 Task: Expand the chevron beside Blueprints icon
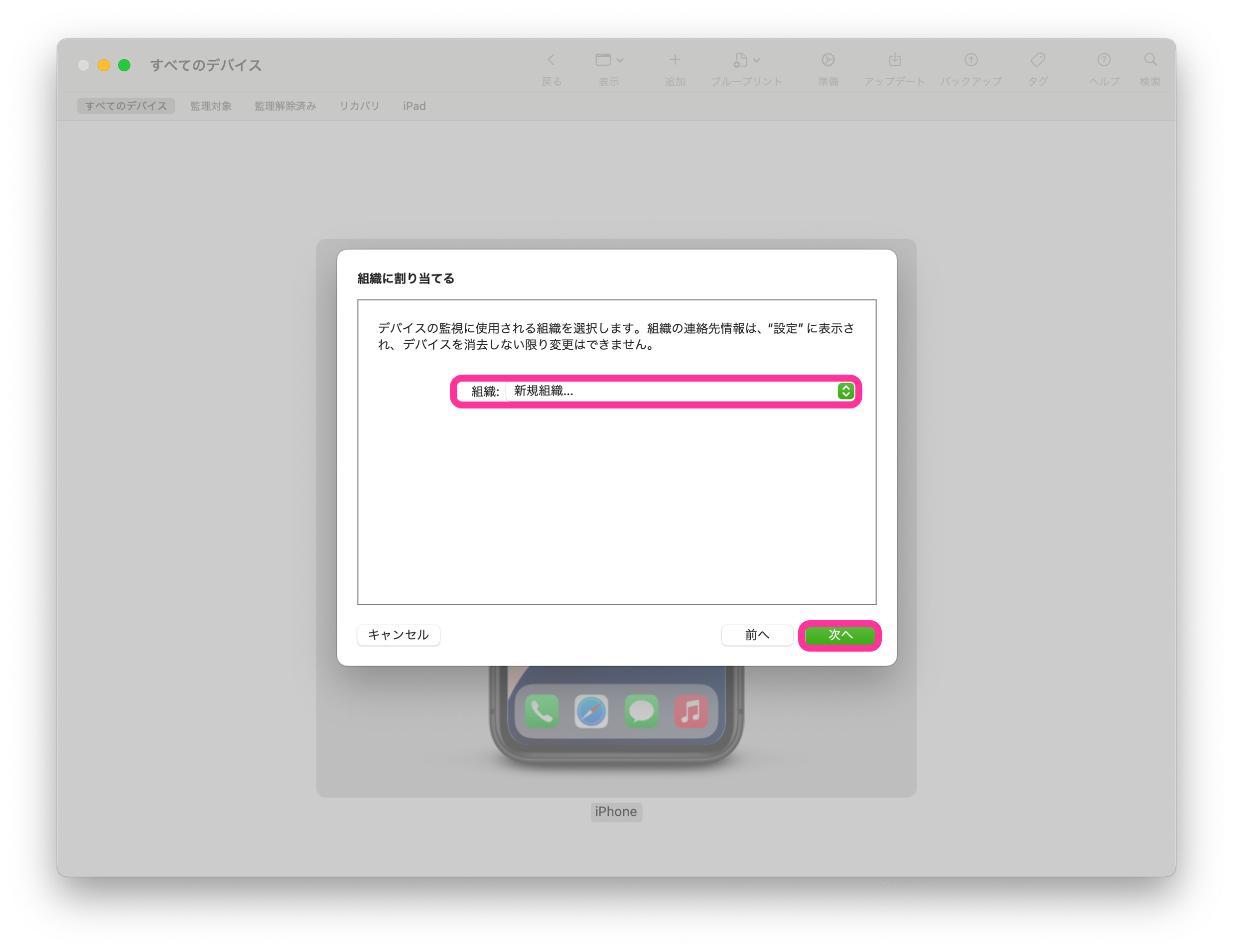757,60
